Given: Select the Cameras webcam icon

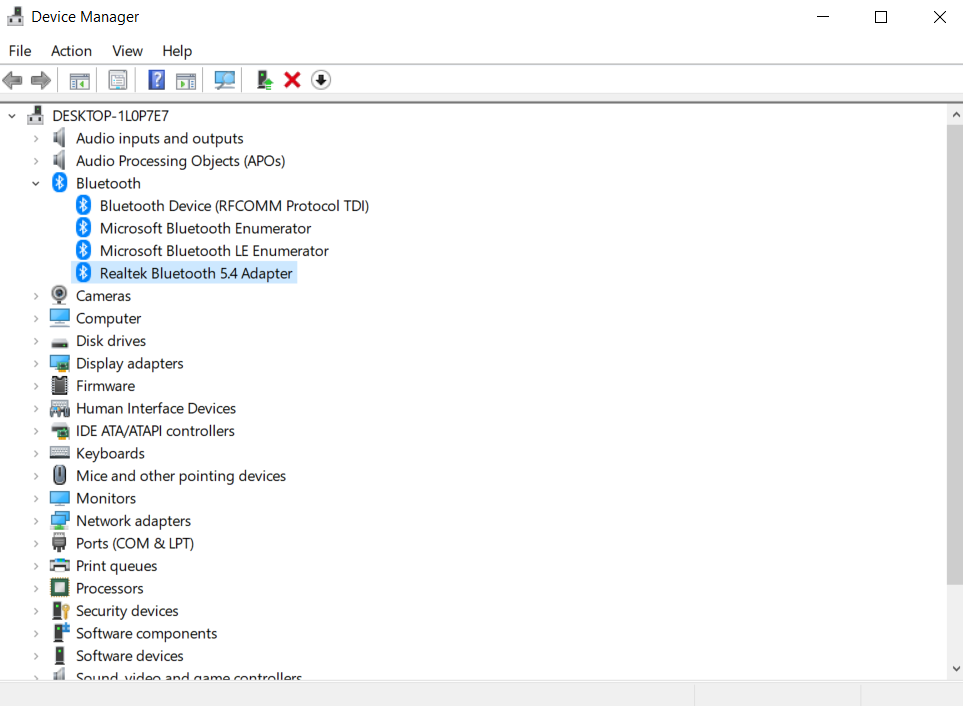Looking at the screenshot, I should coord(59,295).
